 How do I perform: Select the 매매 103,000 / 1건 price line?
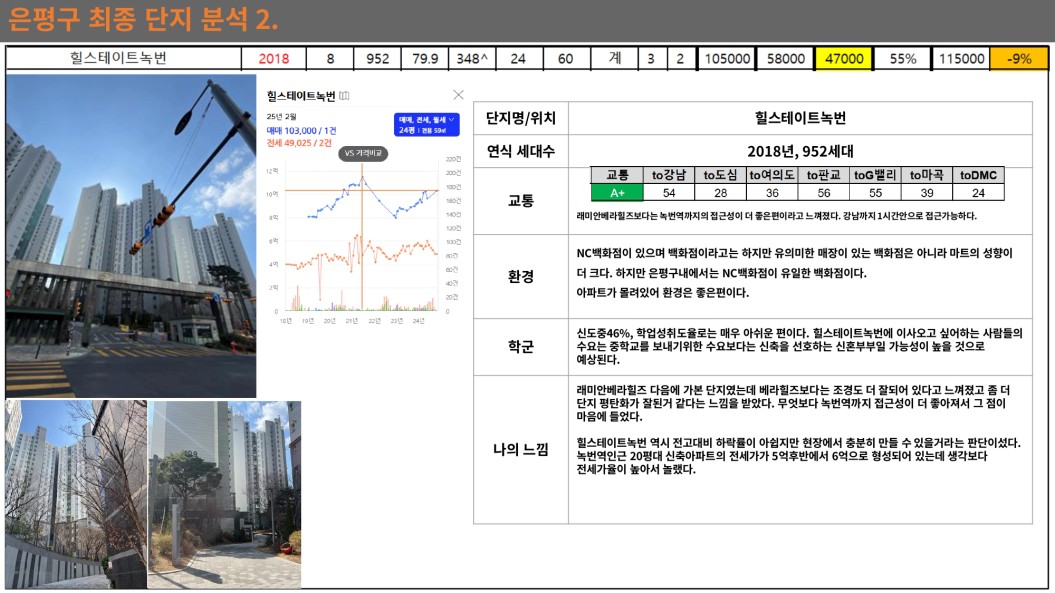tap(301, 131)
